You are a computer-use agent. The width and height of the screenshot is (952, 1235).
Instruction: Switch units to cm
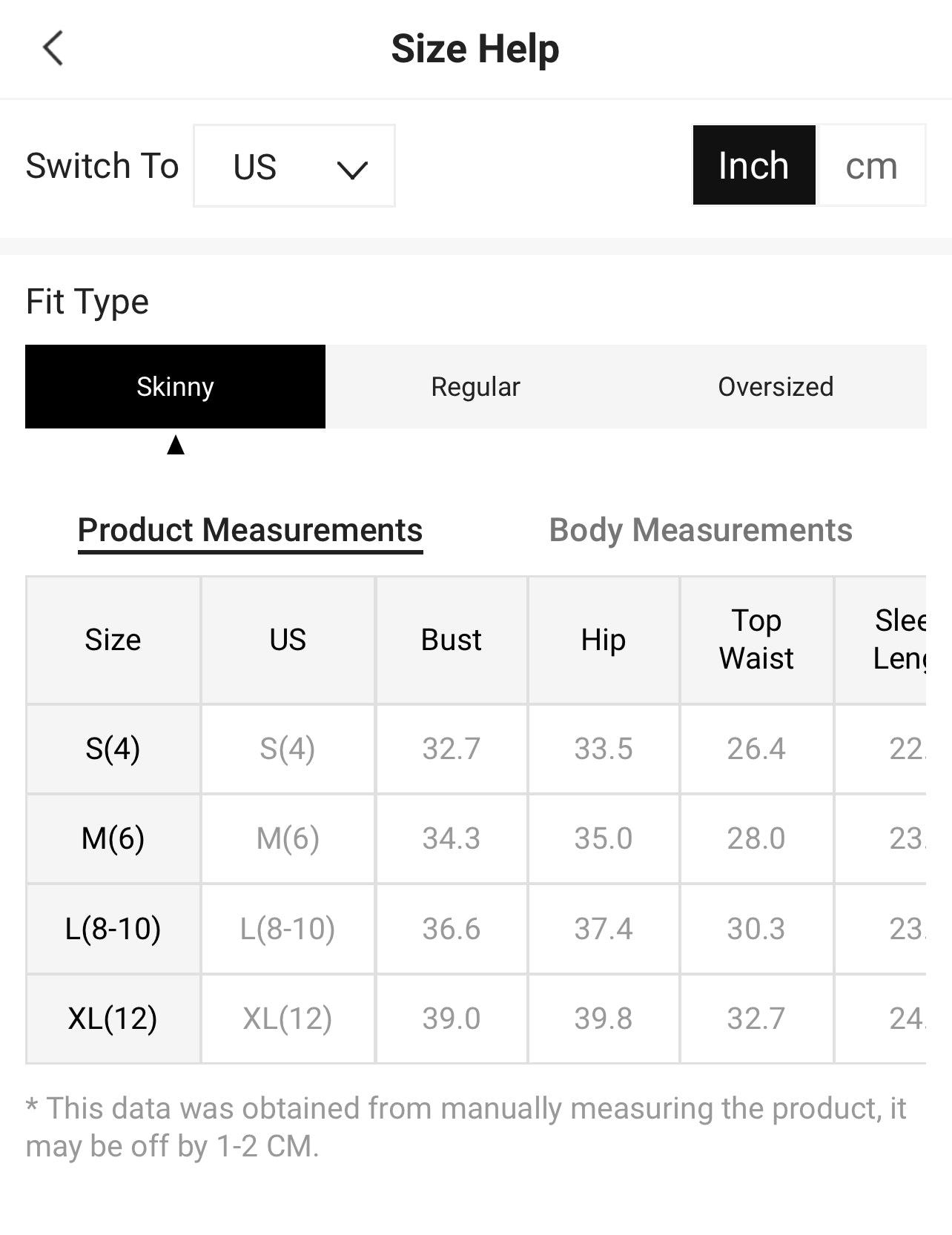click(871, 165)
